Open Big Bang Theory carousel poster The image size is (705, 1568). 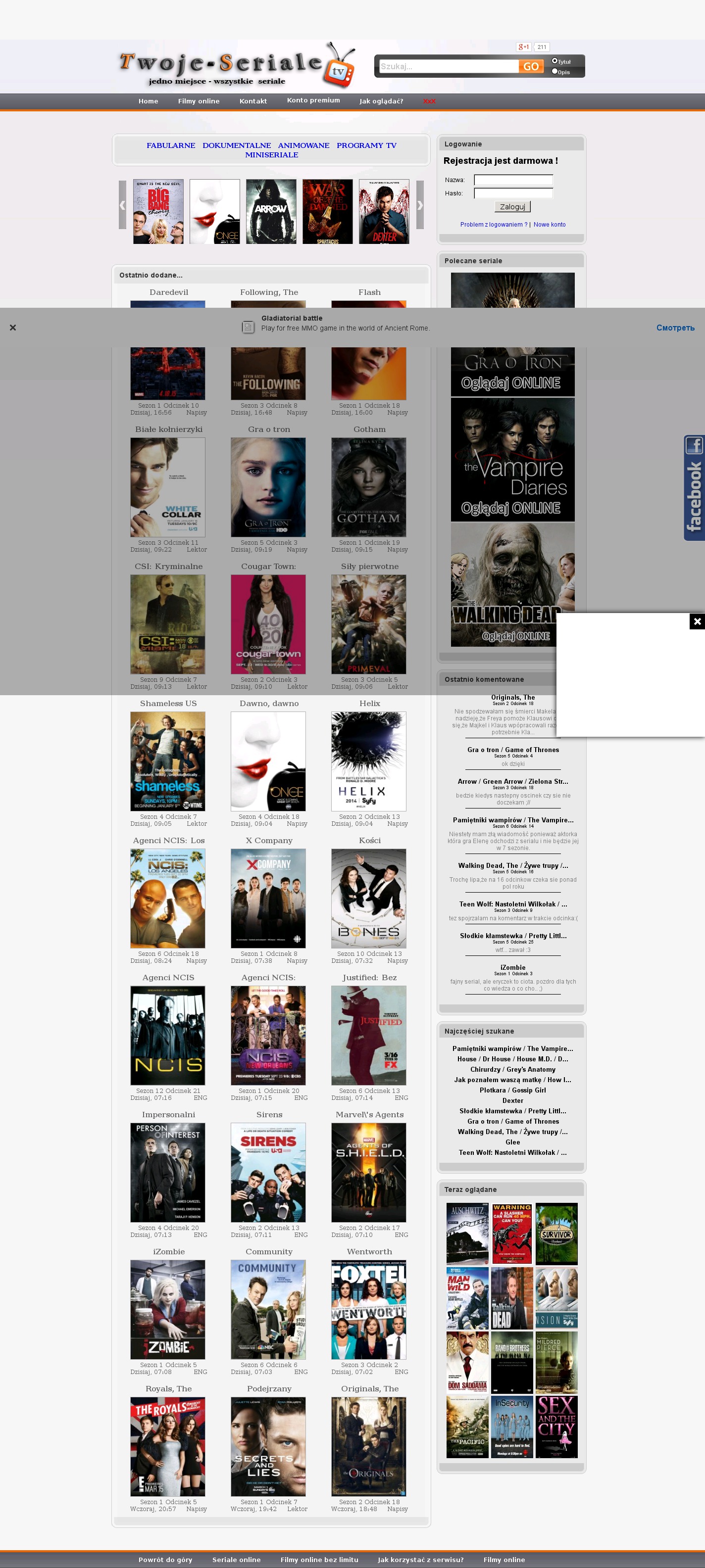(x=158, y=212)
